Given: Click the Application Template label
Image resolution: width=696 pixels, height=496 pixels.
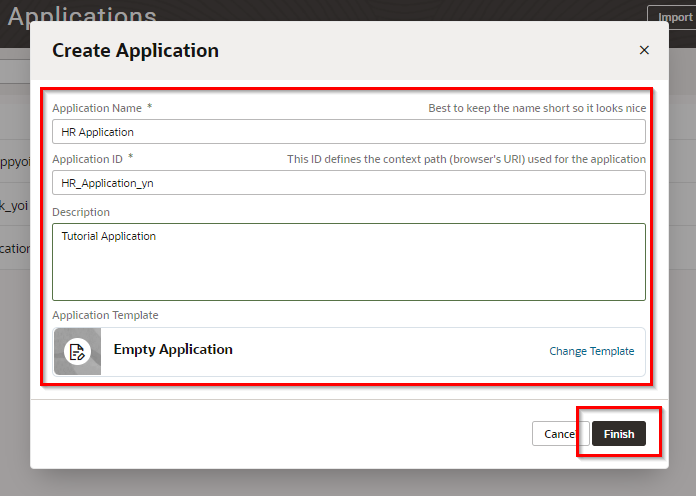Looking at the screenshot, I should point(105,315).
